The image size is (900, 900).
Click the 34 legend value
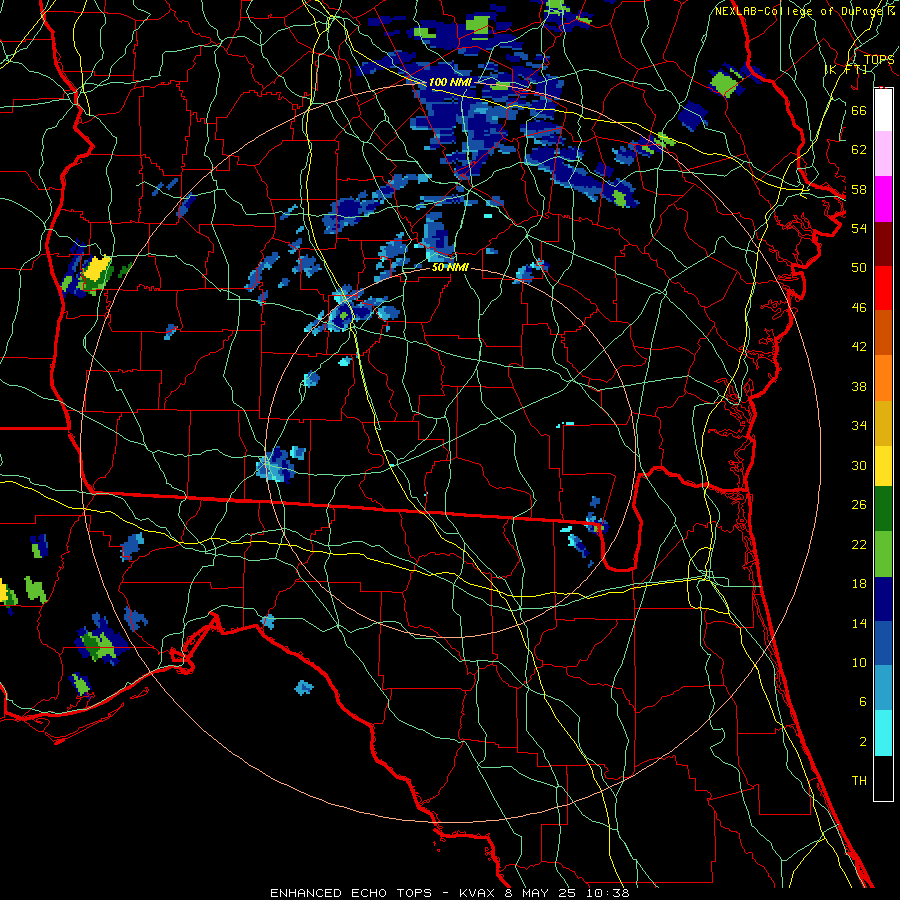[859, 426]
